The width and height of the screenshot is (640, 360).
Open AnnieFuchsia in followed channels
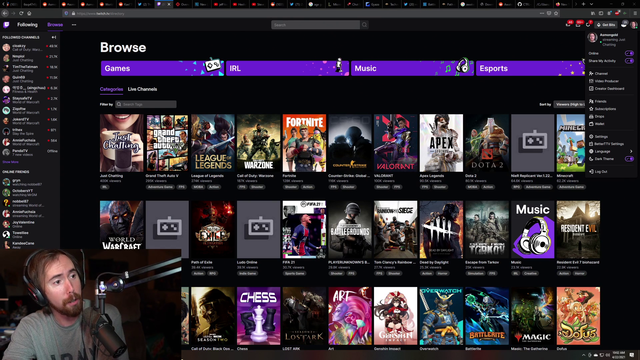click(30, 142)
